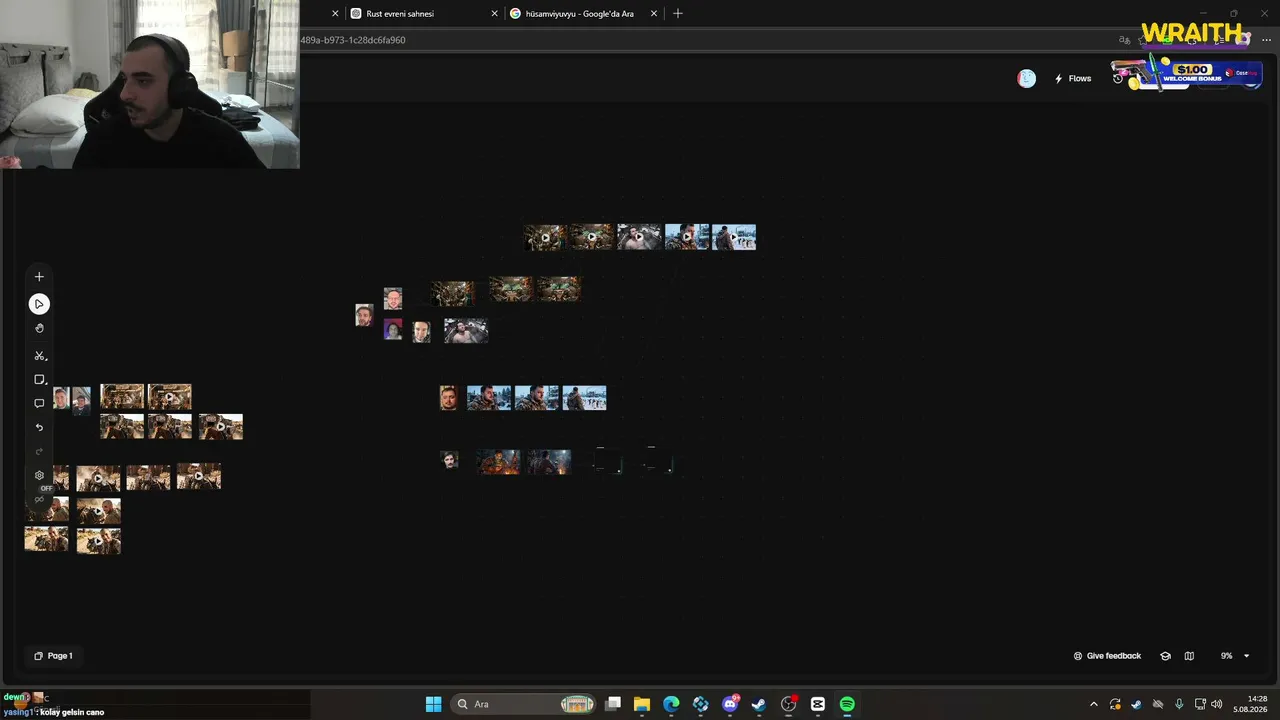Select the rightmost snowy scene thumbnail in top row
Viewport: 1280px width, 720px height.
pos(734,237)
